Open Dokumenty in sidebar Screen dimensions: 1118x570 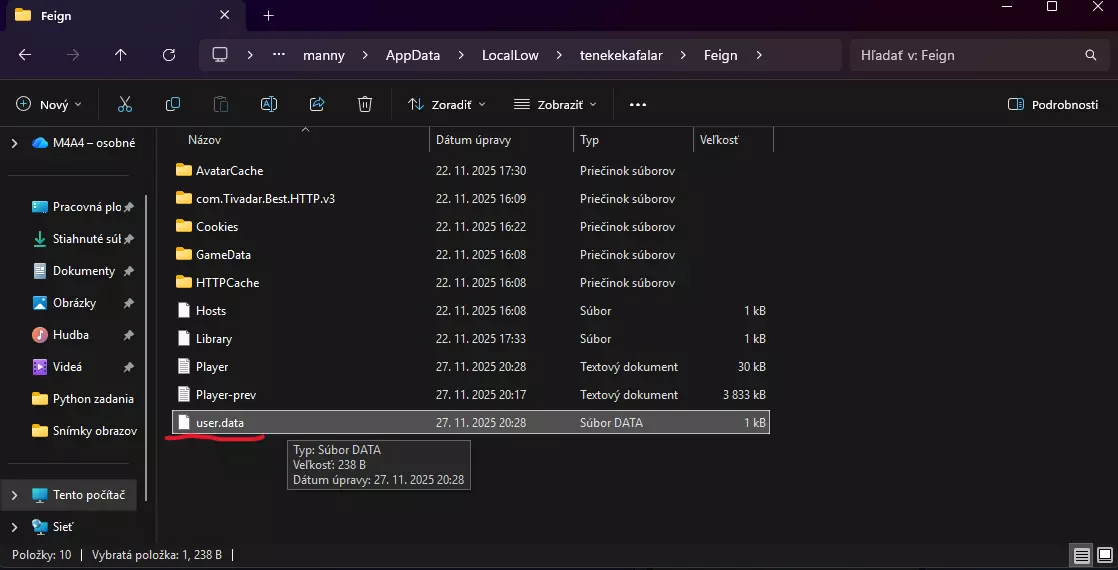(83, 271)
